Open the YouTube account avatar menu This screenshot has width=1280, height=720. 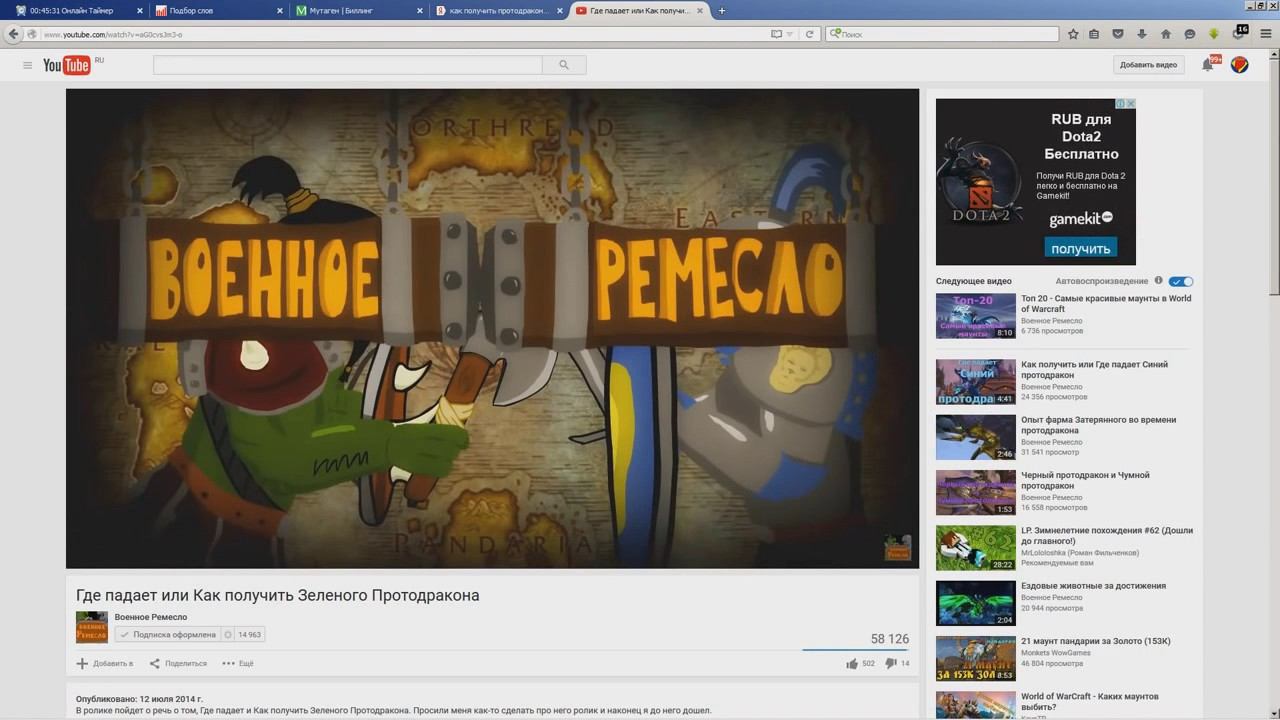tap(1239, 65)
